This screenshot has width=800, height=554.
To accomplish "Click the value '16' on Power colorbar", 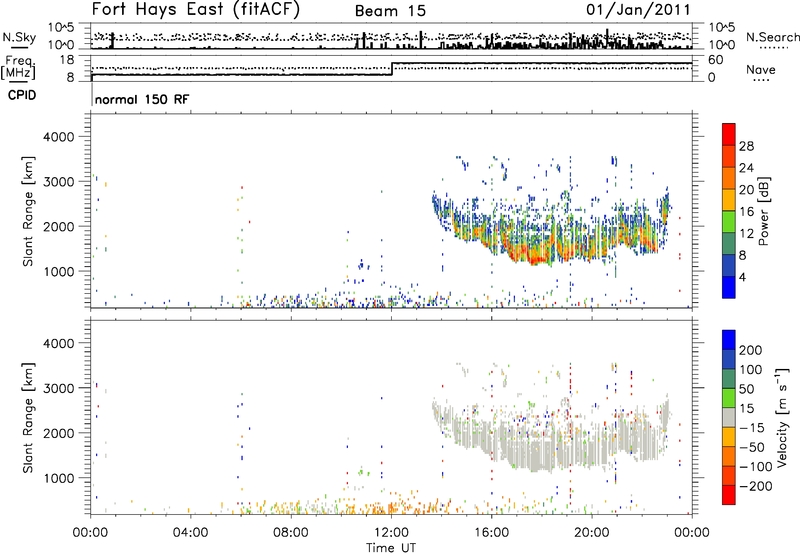I will coord(746,212).
